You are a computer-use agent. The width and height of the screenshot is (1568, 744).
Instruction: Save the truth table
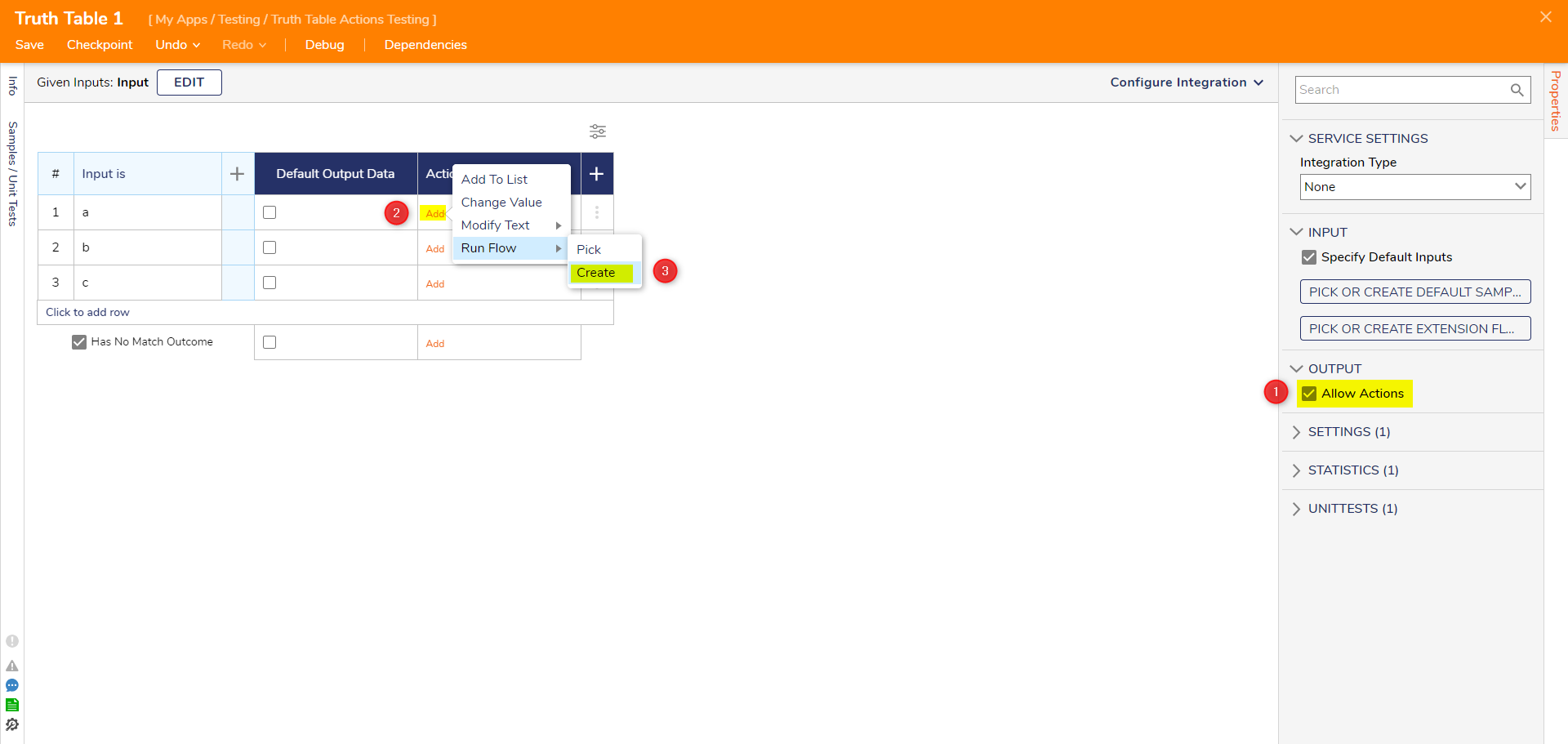(29, 45)
